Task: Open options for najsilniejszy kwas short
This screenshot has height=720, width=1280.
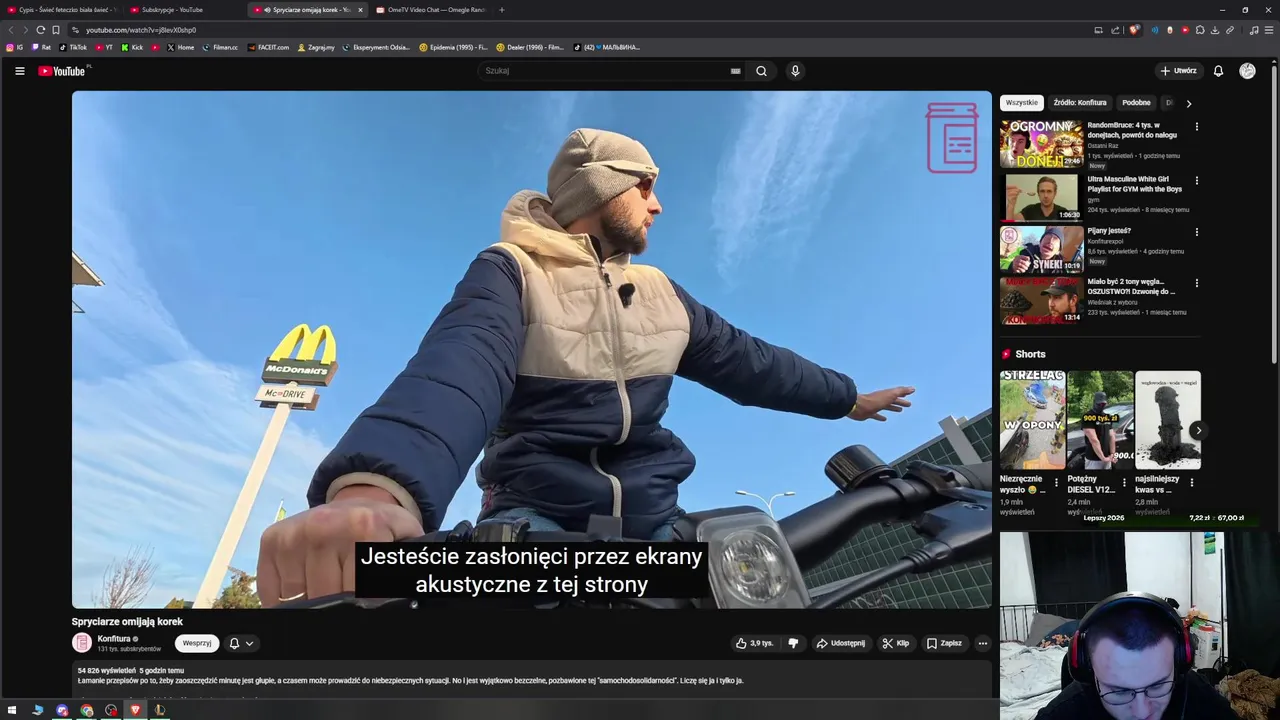Action: 1191,482
